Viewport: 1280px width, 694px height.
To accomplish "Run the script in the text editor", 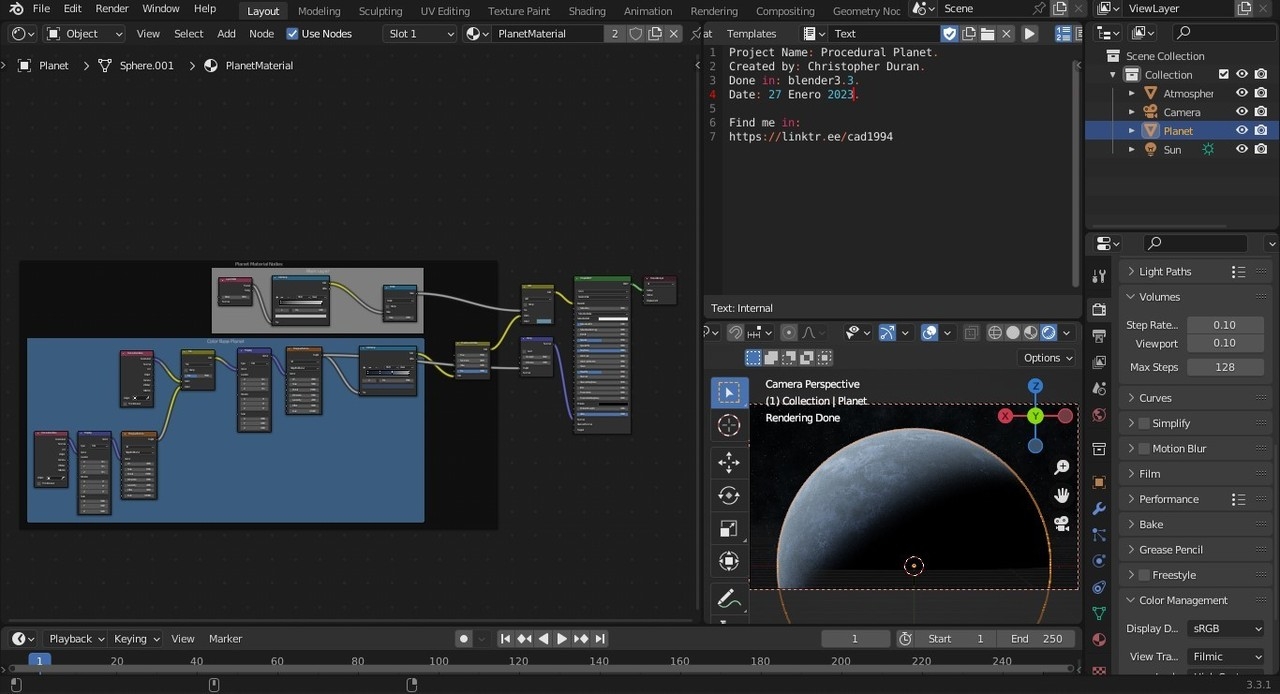I will point(1029,33).
